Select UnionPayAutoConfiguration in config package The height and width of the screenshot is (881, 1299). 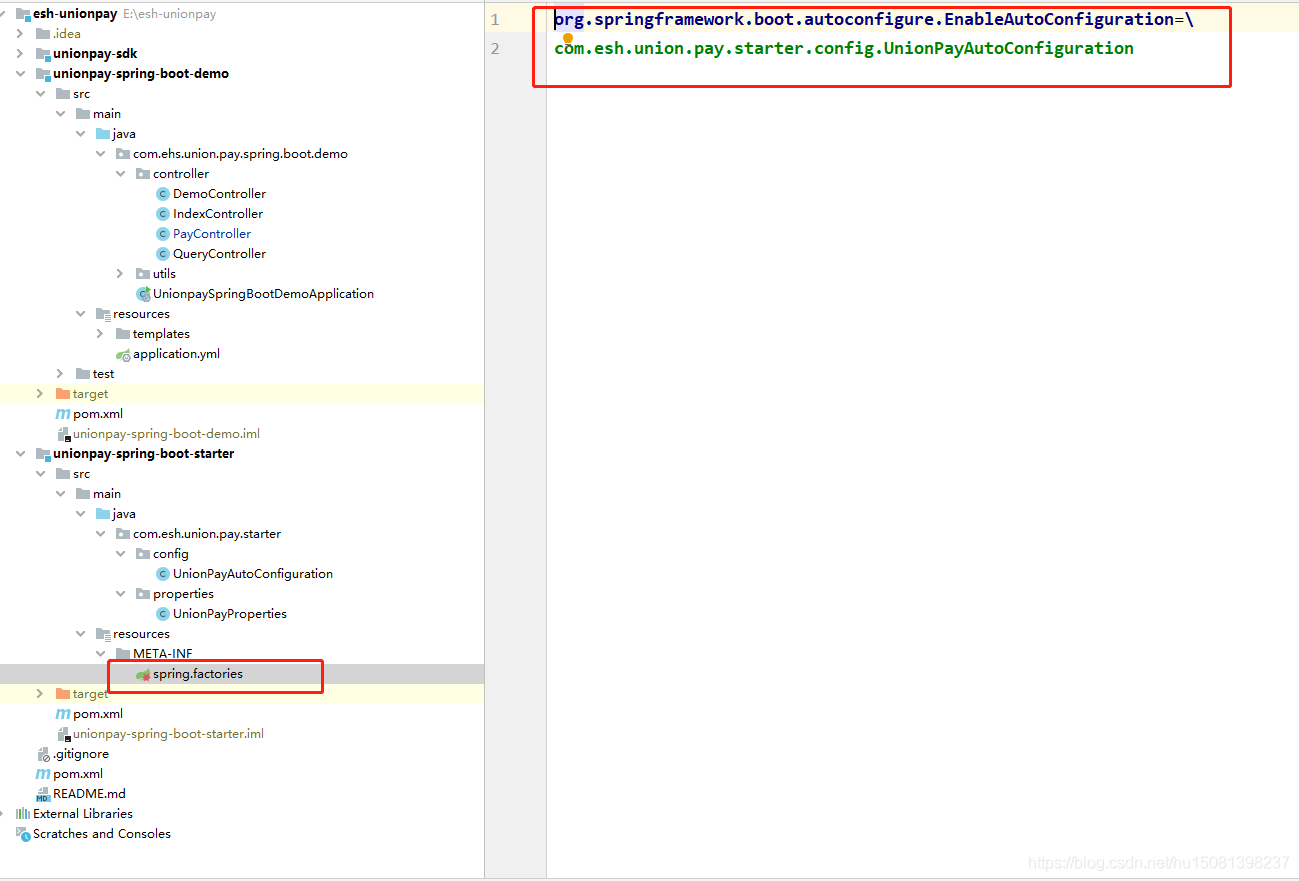pos(253,574)
